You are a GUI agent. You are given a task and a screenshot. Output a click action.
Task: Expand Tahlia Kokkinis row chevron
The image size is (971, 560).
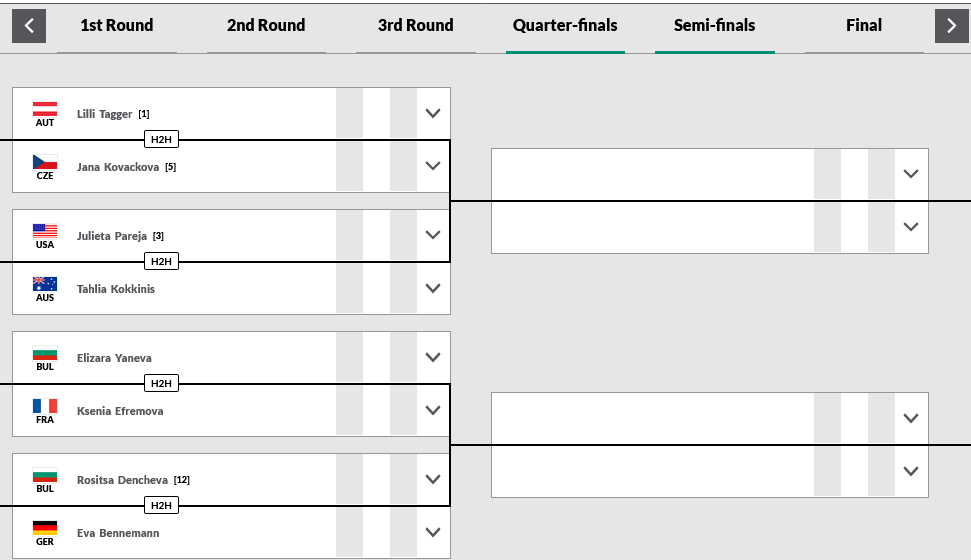433,288
